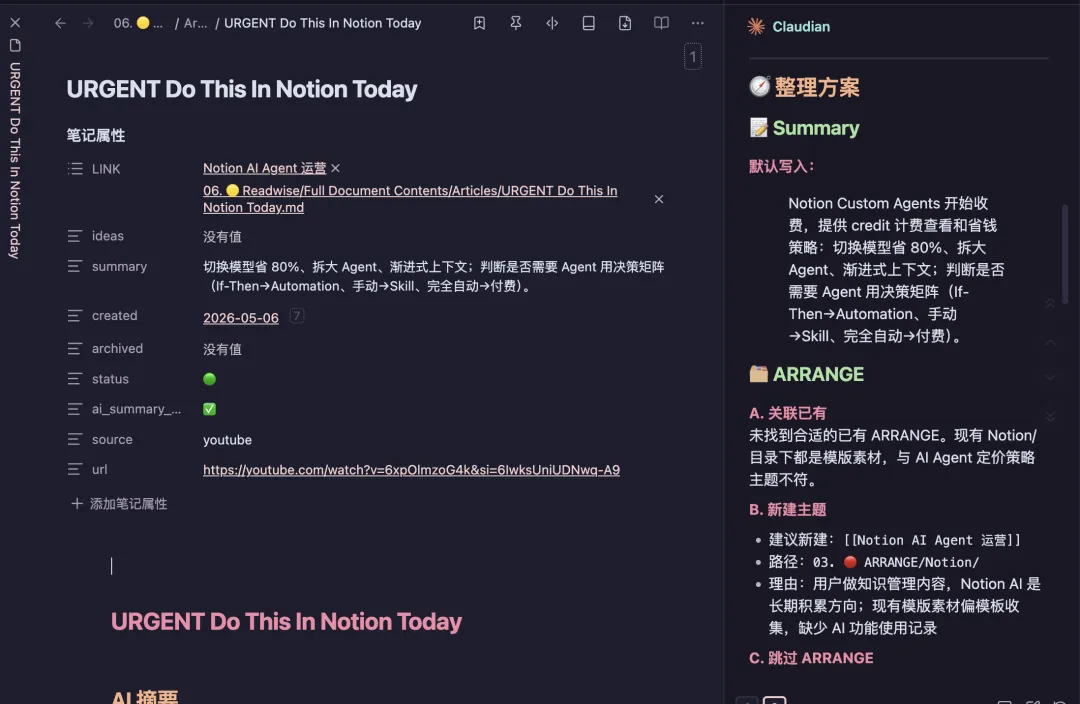Click the C. 跳过 ARRANGE option

click(811, 658)
